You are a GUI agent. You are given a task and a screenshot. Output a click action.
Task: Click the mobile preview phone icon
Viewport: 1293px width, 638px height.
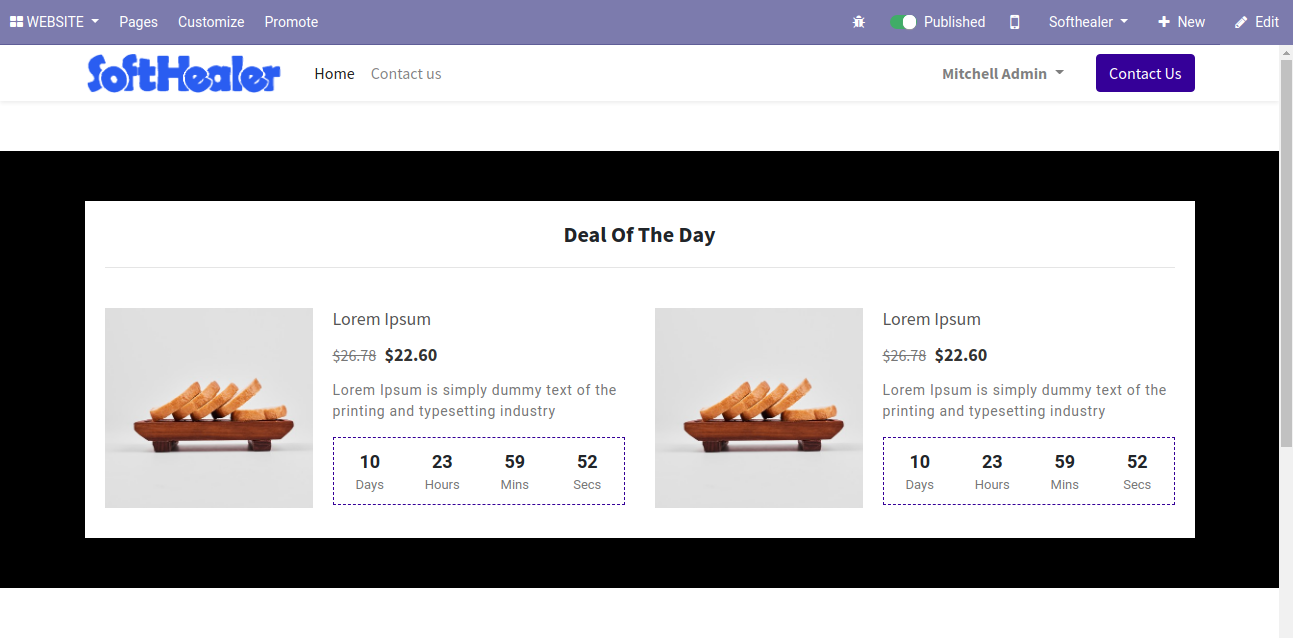1015,22
